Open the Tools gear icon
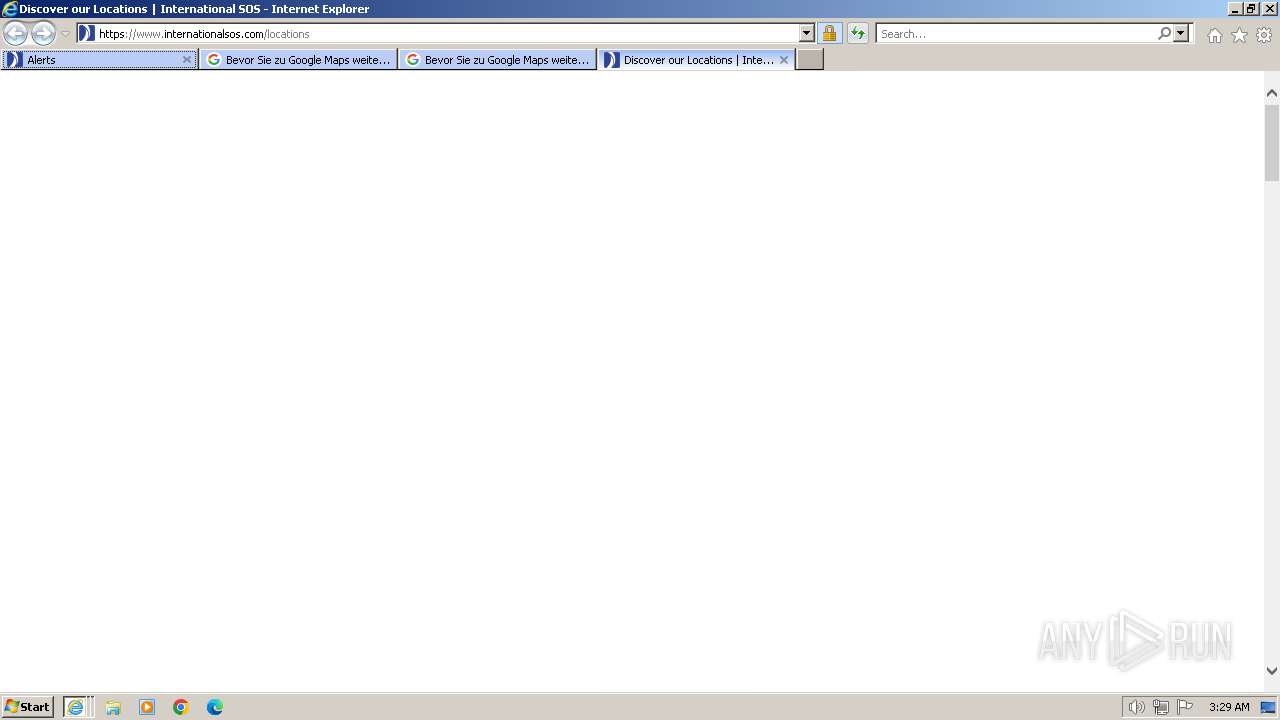The width and height of the screenshot is (1280, 720). 1264,35
